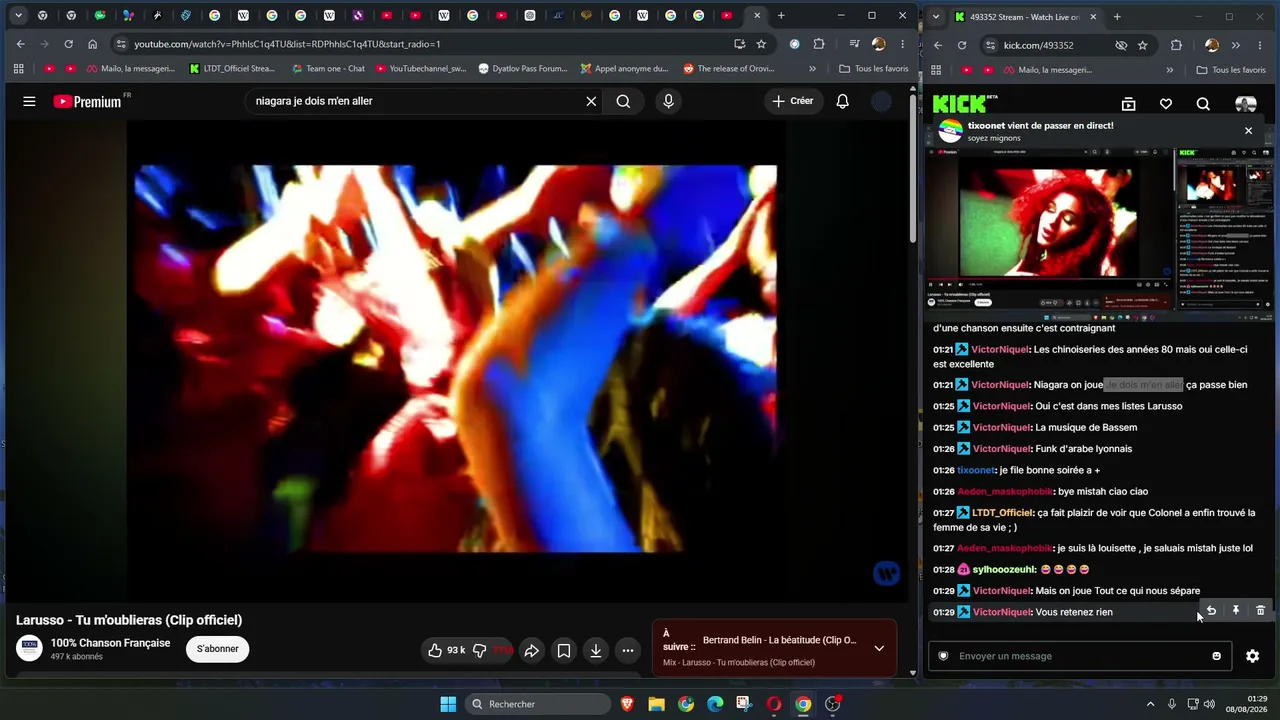This screenshot has height=720, width=1280.
Task: Dislike the Larusso video
Action: point(480,650)
